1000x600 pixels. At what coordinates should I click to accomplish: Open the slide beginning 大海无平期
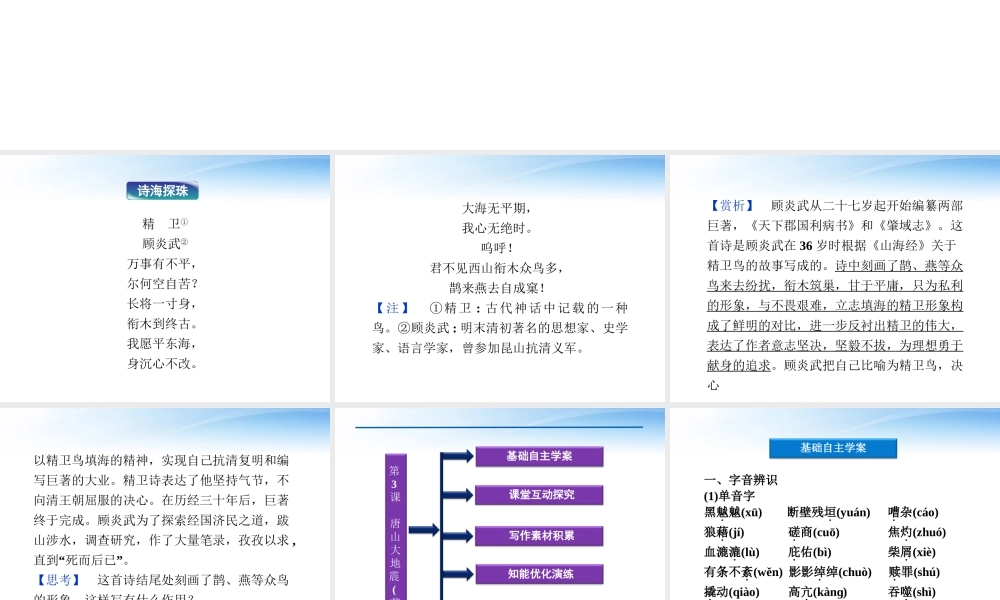[500, 278]
